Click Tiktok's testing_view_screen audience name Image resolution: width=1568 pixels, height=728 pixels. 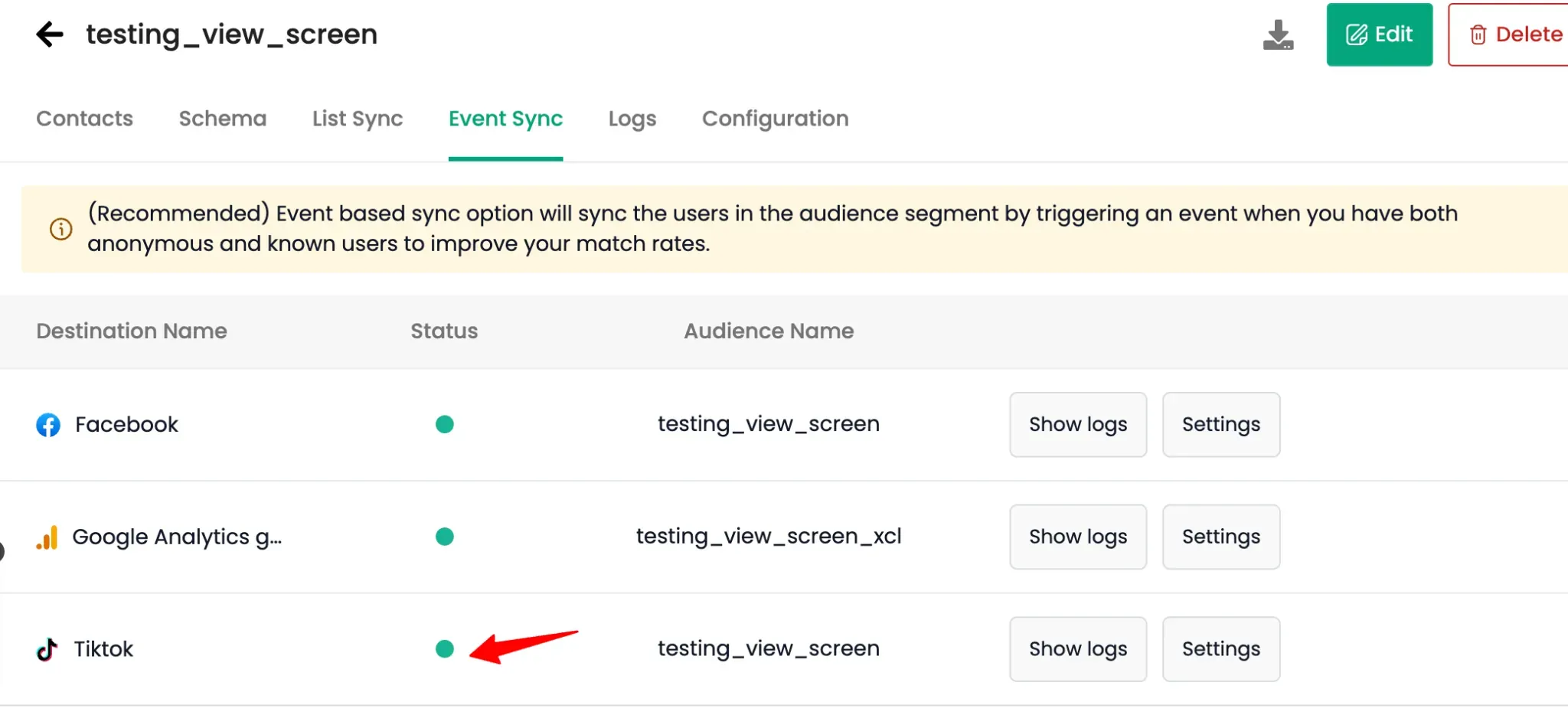(769, 648)
